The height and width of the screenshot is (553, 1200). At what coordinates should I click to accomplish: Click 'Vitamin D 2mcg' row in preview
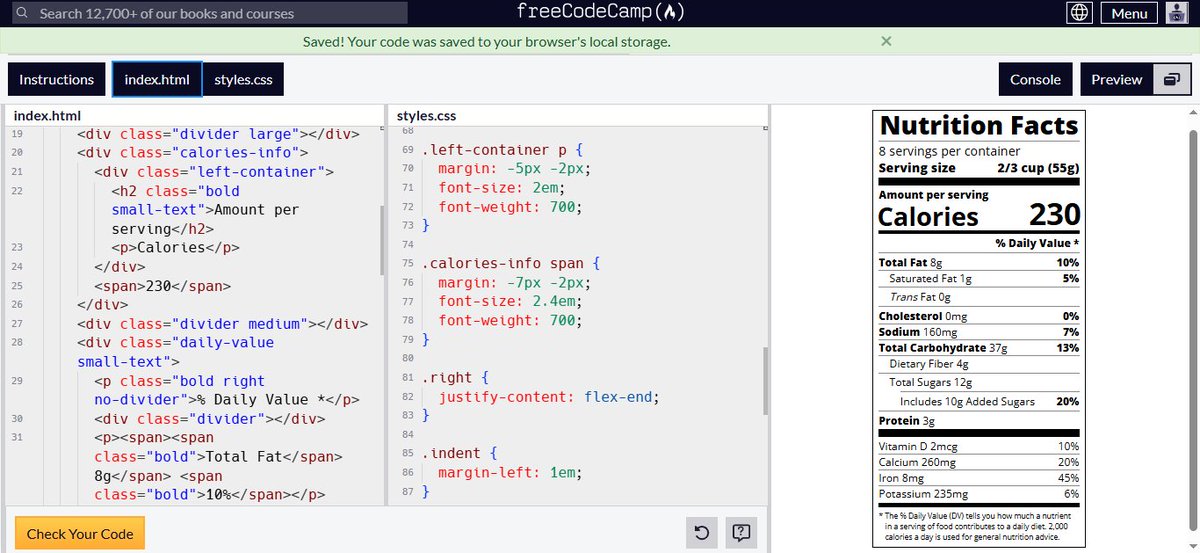979,446
